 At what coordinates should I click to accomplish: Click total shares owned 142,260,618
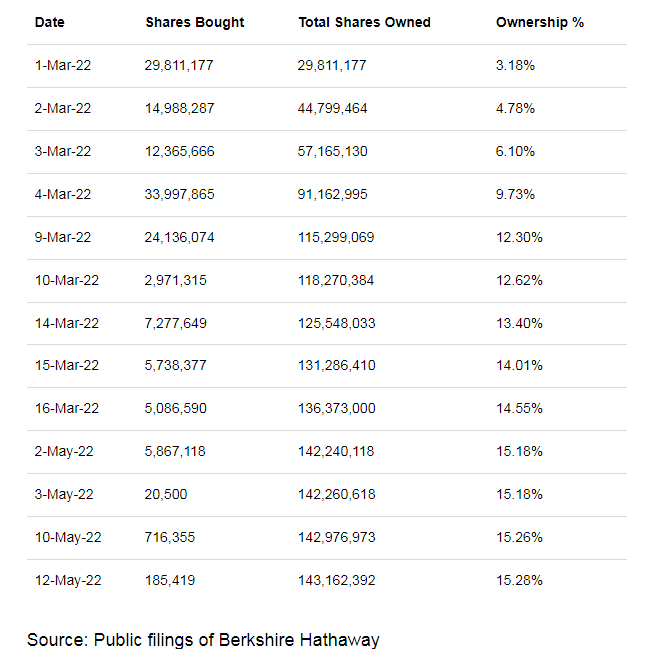coord(336,495)
